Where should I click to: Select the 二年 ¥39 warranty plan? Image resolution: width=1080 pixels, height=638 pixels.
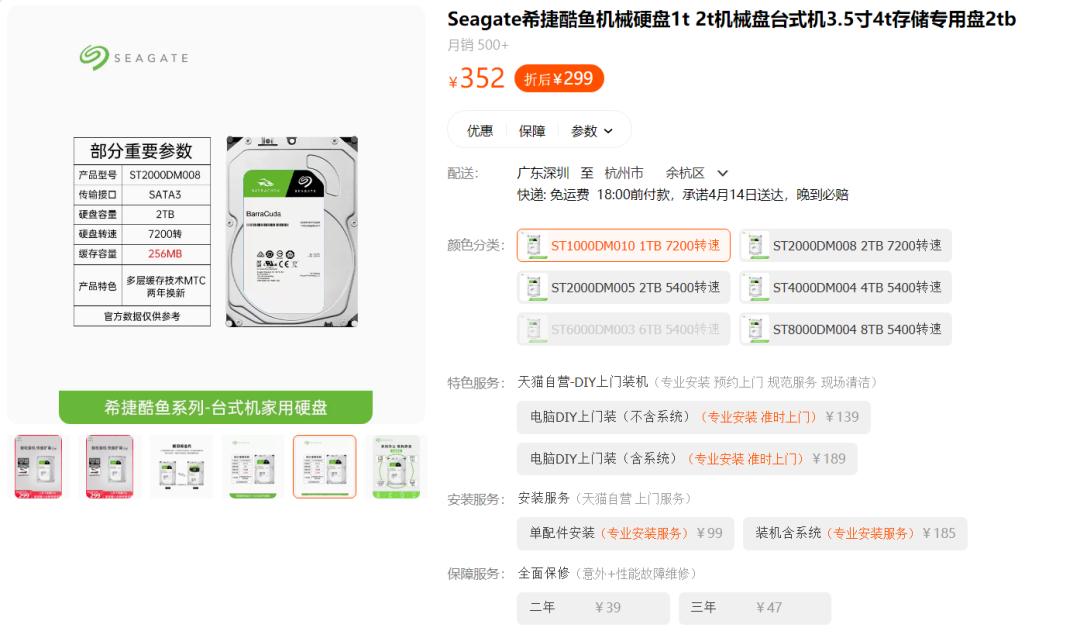(x=592, y=607)
